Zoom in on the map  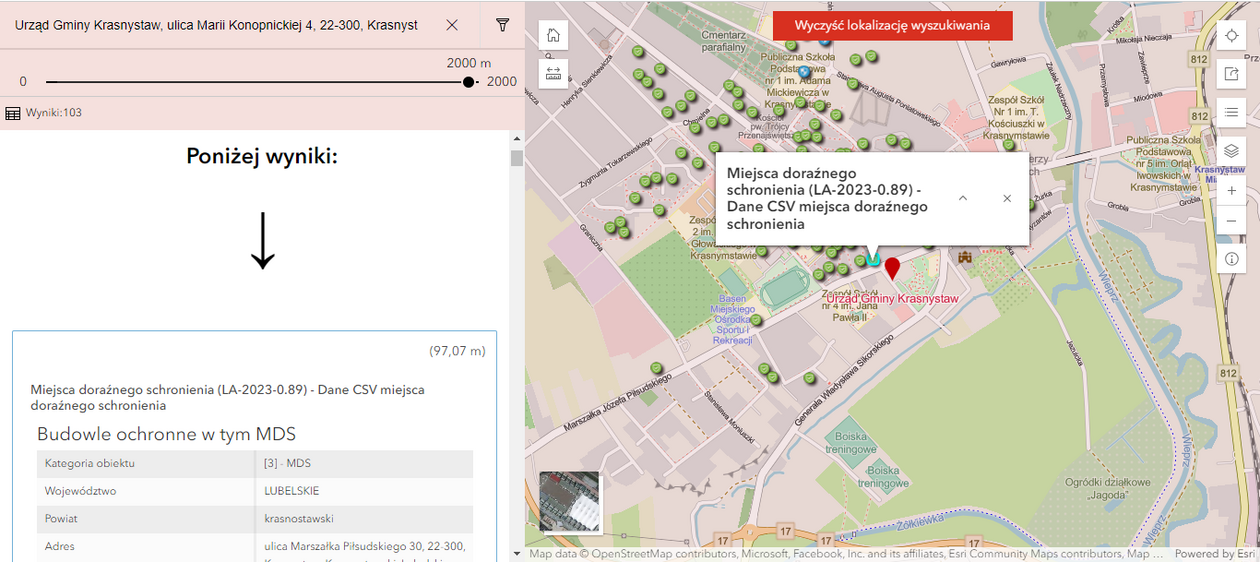[1231, 190]
